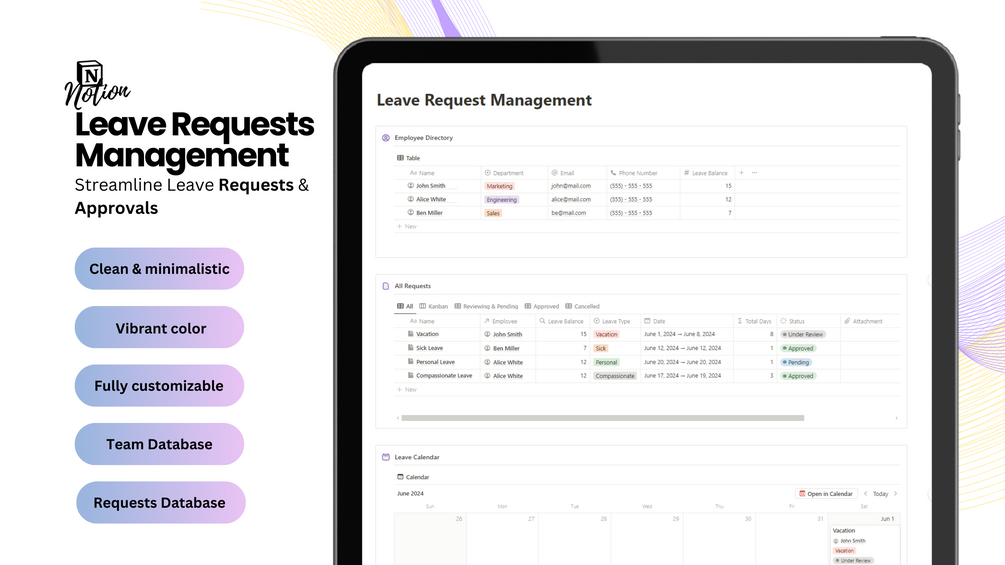Click the Team Database pill

click(x=159, y=444)
